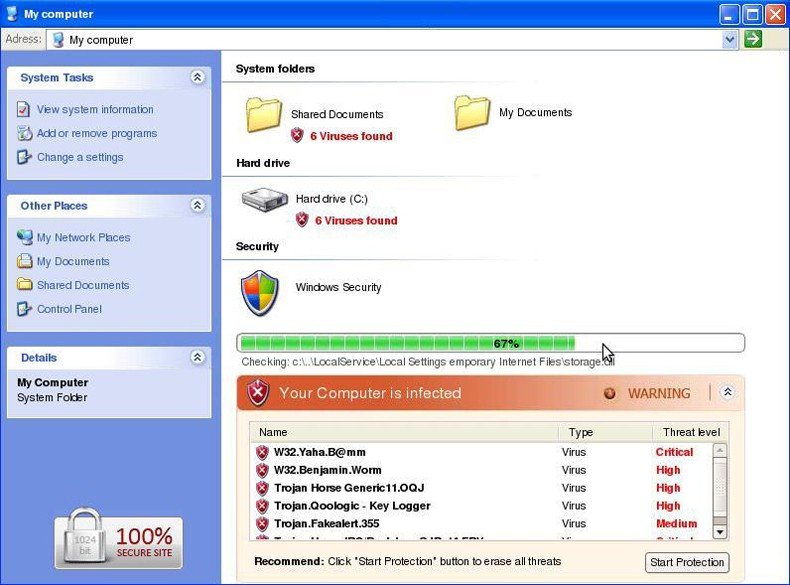Click the Name column header
The image size is (790, 585).
click(405, 432)
